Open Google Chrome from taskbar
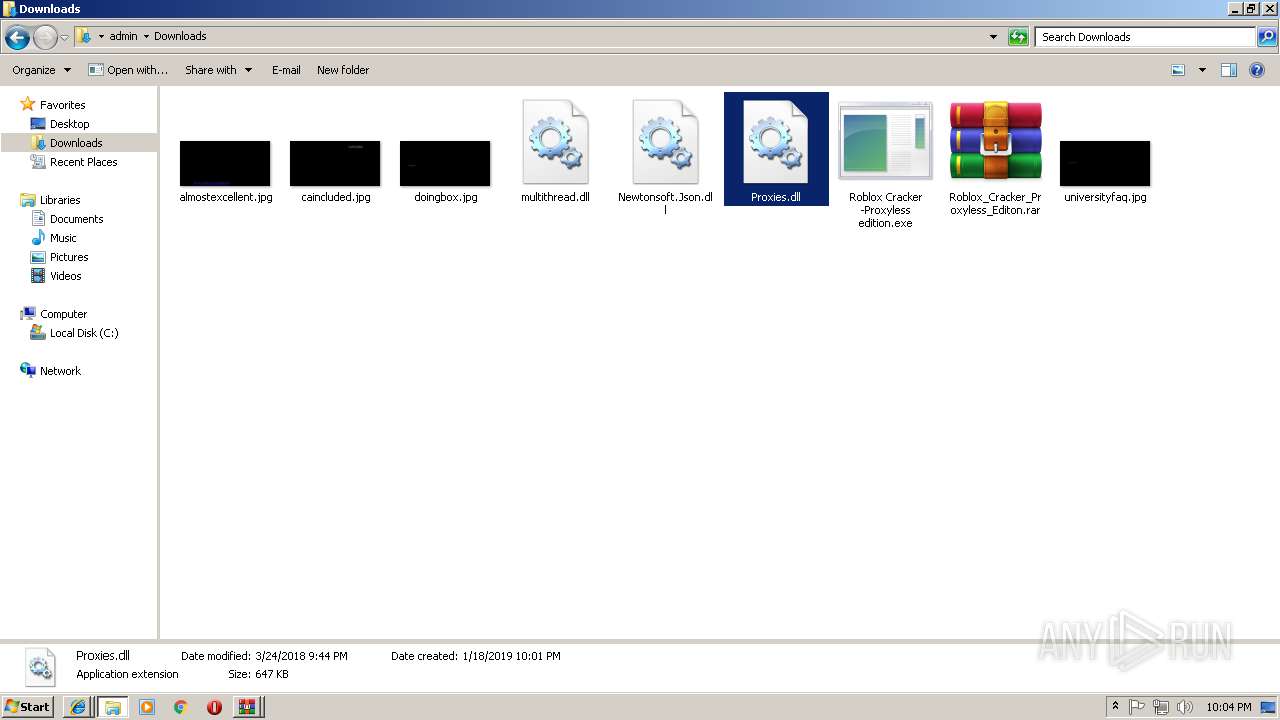The width and height of the screenshot is (1280, 720). (x=180, y=707)
